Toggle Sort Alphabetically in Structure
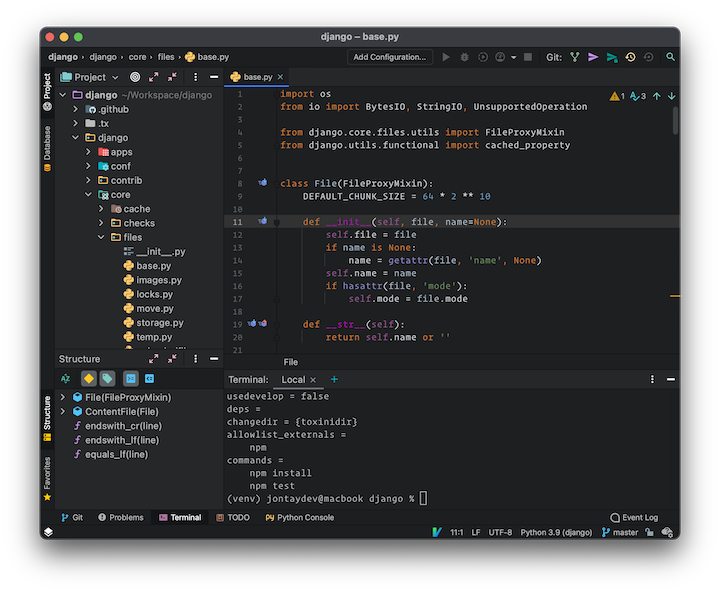The height and width of the screenshot is (592, 720). pos(66,379)
